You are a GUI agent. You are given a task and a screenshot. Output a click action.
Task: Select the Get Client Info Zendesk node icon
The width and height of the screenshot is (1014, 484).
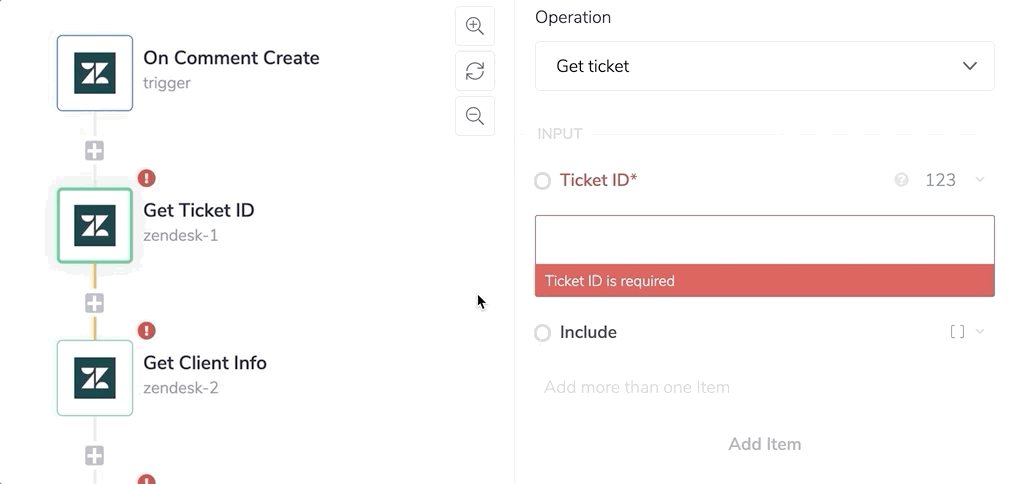point(95,378)
